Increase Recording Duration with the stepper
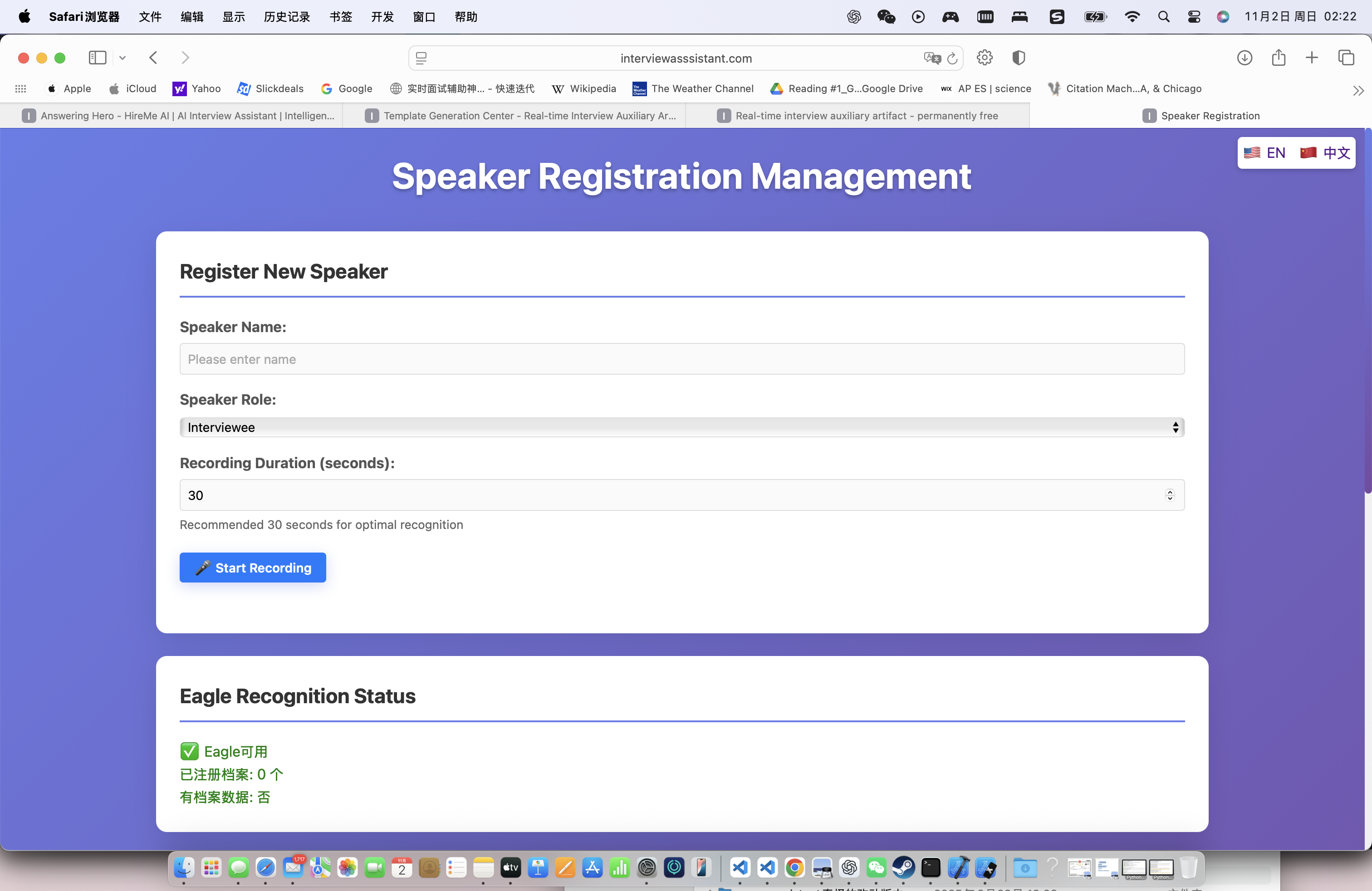 click(x=1170, y=491)
